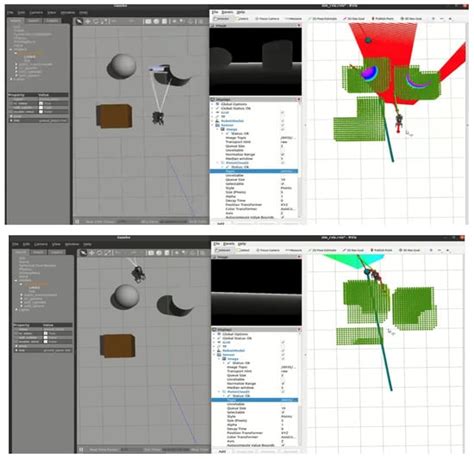Expand Global Status in upper RViz Displays
Viewport: 474px width, 459px height.
pos(213,108)
